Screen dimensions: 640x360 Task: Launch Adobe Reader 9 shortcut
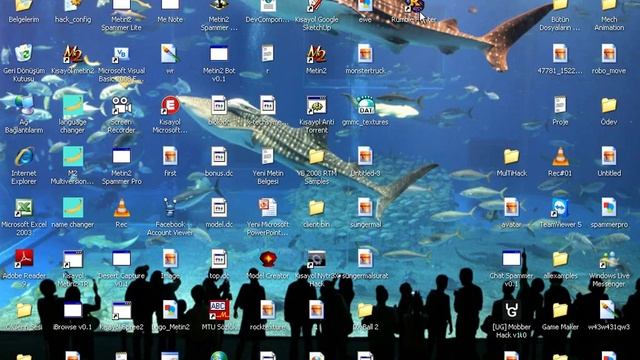24,259
